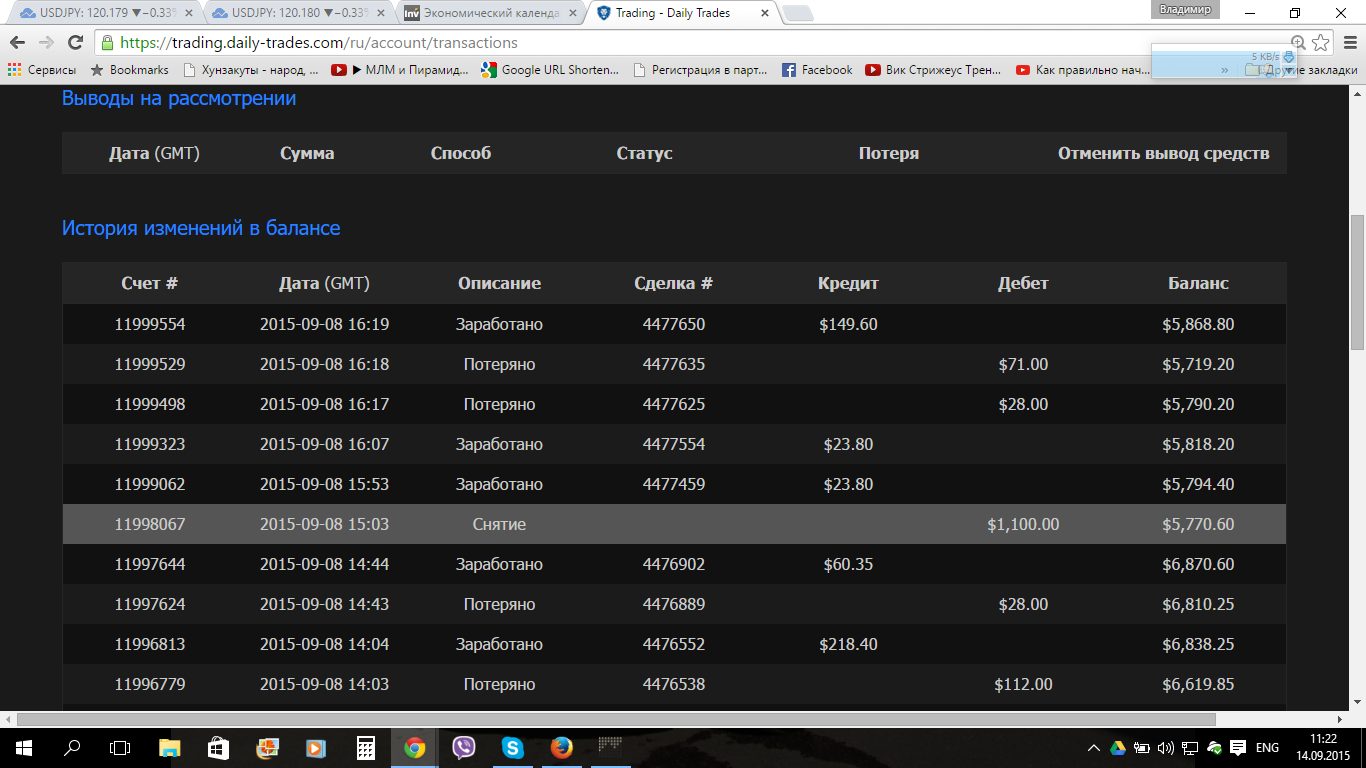The width and height of the screenshot is (1366, 768).
Task: Open the Вик Стрижеус Трен bookmark
Action: tap(933, 70)
